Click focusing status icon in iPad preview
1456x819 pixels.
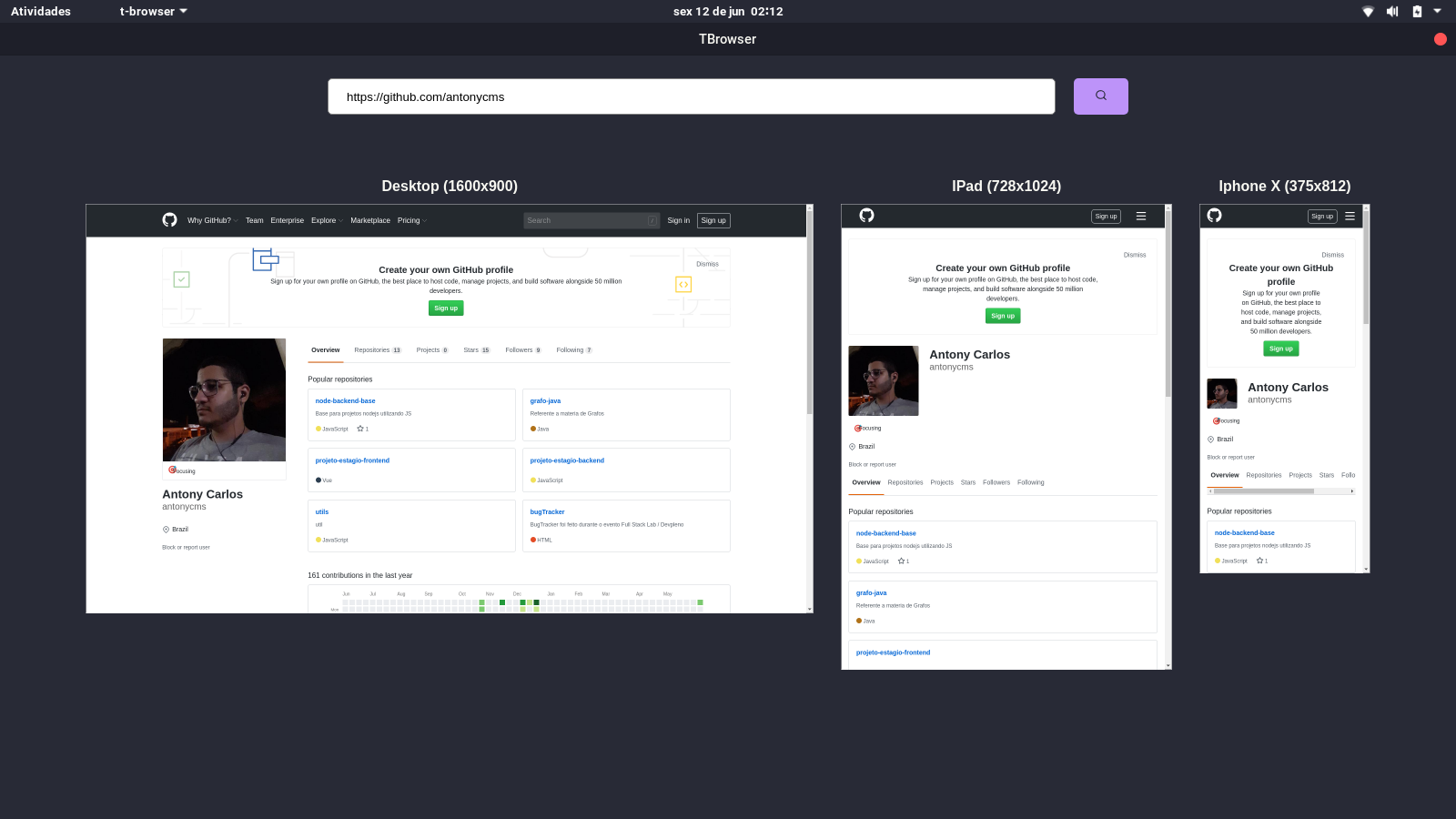click(857, 428)
